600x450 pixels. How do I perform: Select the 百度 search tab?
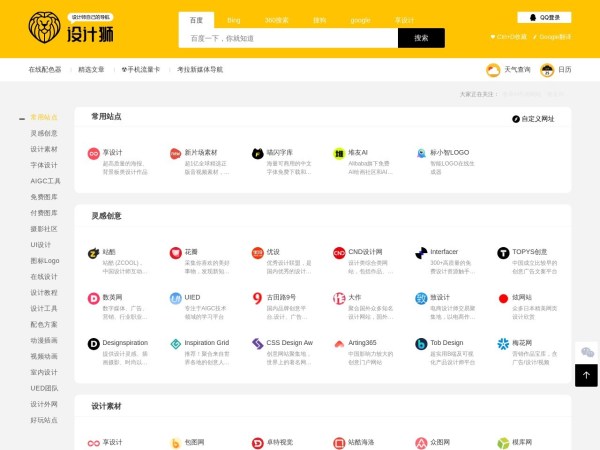tap(196, 20)
